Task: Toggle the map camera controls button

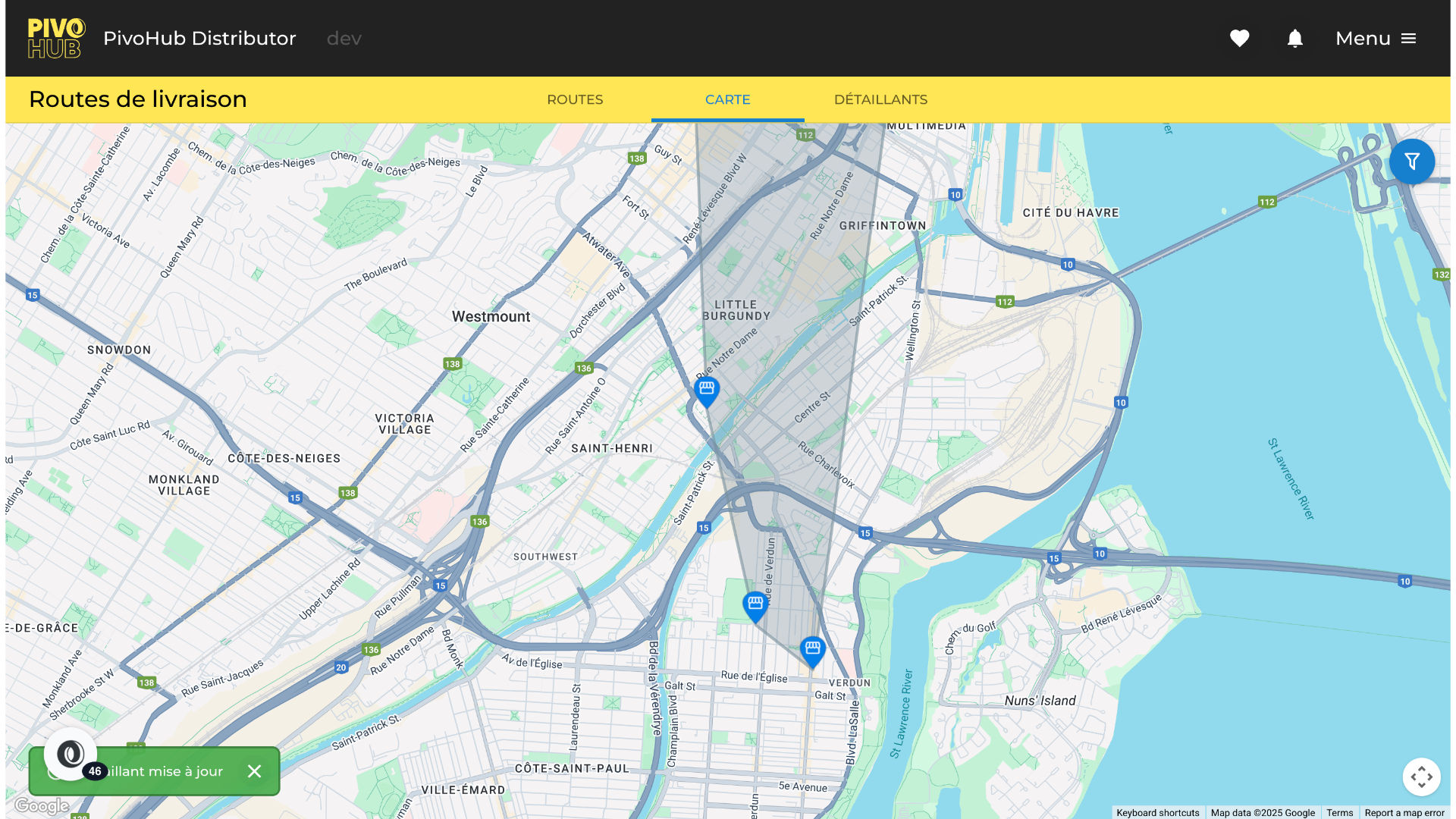Action: (1421, 777)
